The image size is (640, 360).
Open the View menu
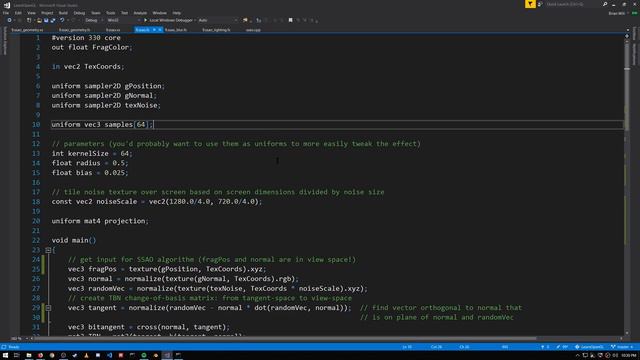(x=31, y=13)
